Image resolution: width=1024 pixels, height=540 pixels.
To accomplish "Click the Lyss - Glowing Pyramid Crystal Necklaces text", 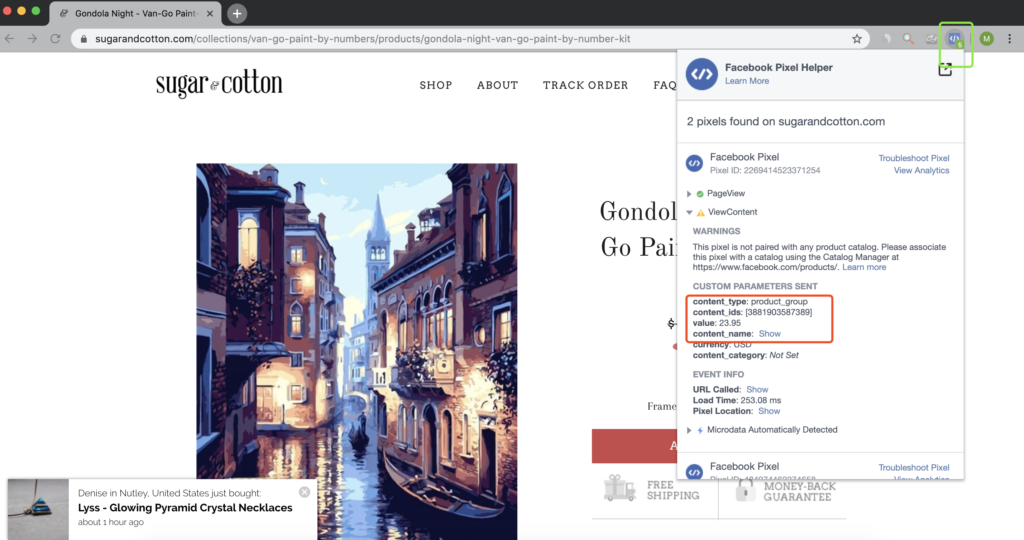I will click(x=185, y=507).
